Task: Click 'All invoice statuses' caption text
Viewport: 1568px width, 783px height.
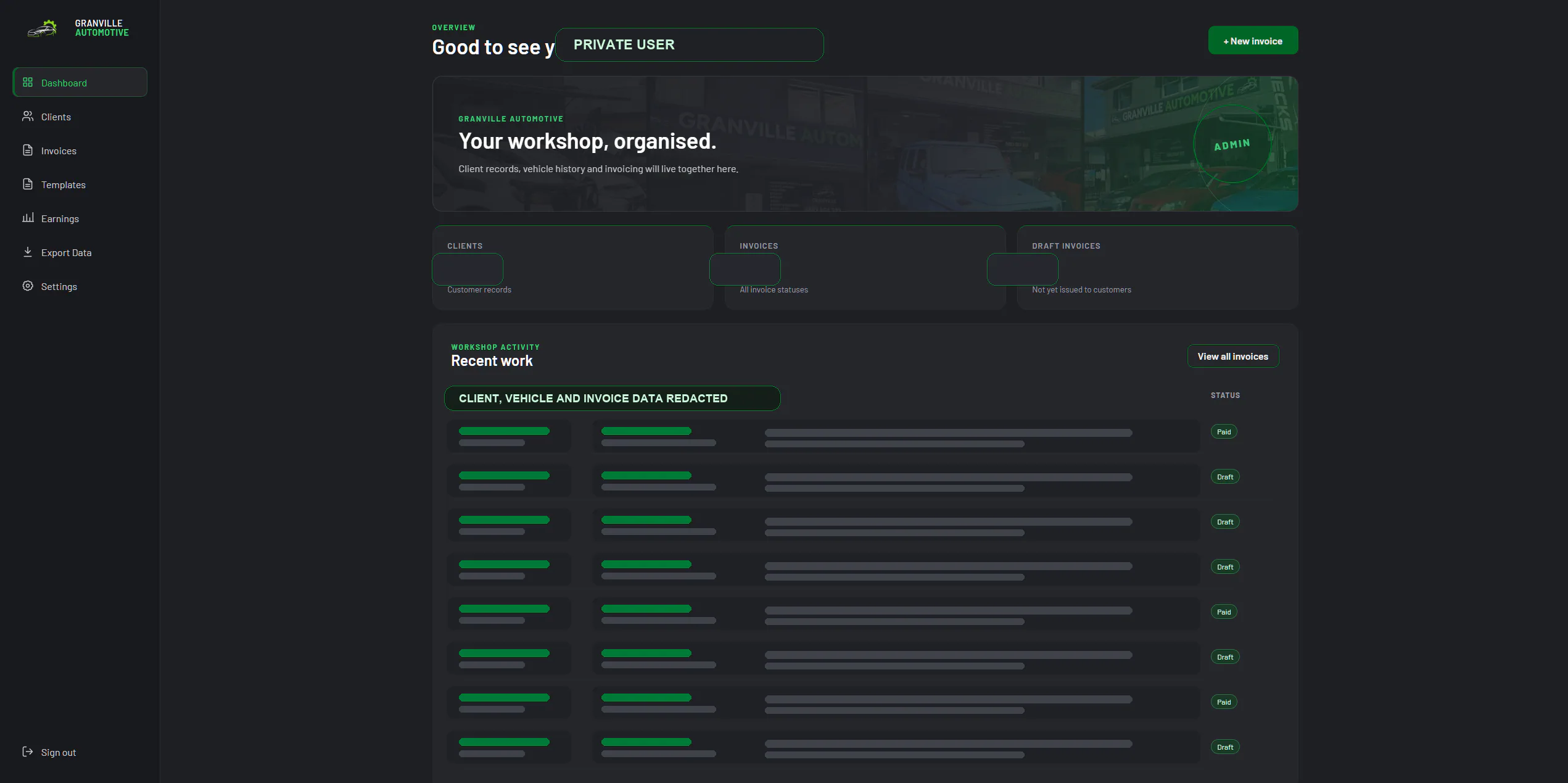Action: point(774,290)
